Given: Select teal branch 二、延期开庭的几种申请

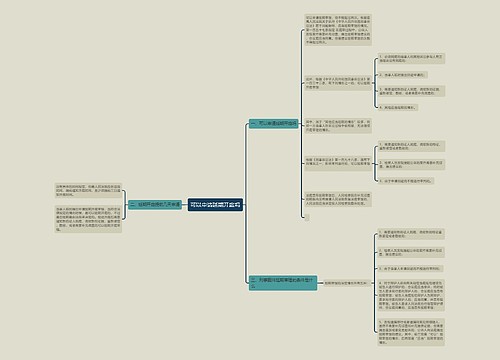Looking at the screenshot, I should tap(155, 205).
